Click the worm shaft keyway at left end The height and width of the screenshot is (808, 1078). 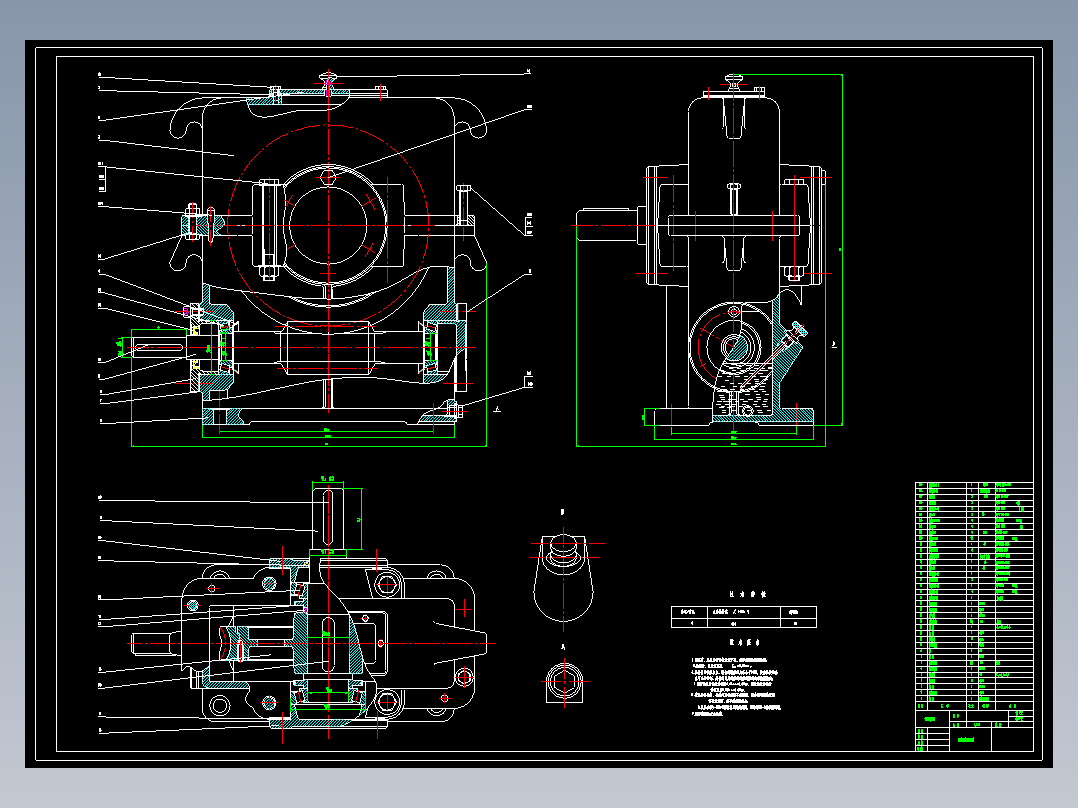coord(160,347)
